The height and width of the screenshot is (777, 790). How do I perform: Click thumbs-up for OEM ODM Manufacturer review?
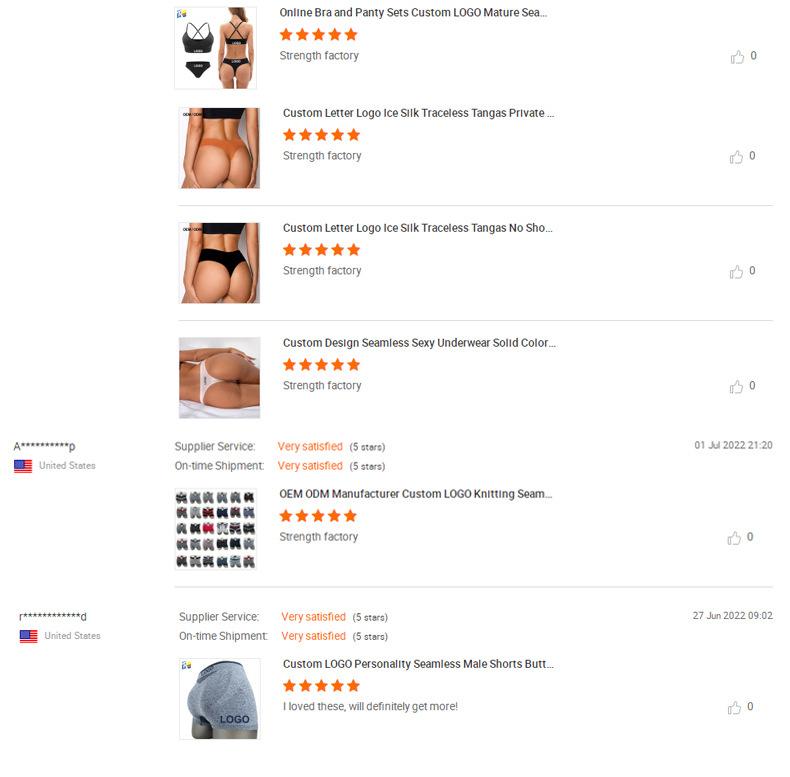coord(734,538)
